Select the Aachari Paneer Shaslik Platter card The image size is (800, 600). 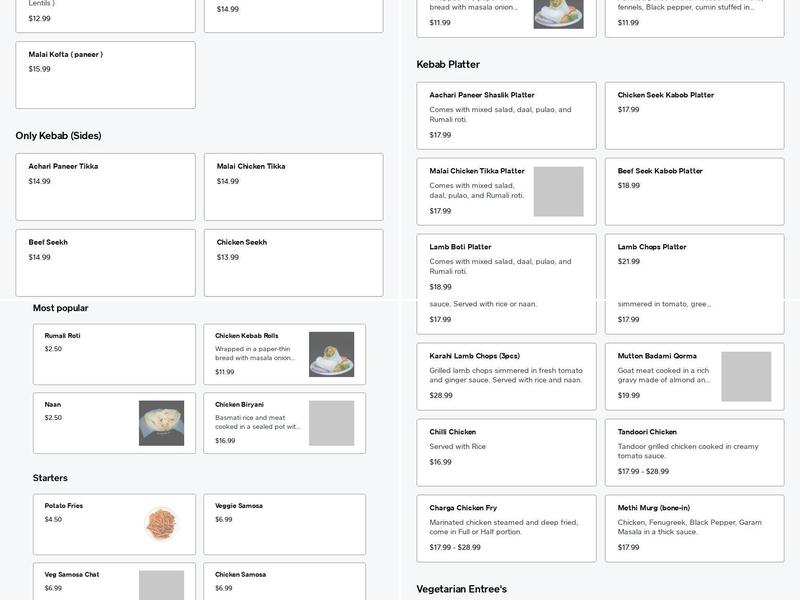point(506,115)
